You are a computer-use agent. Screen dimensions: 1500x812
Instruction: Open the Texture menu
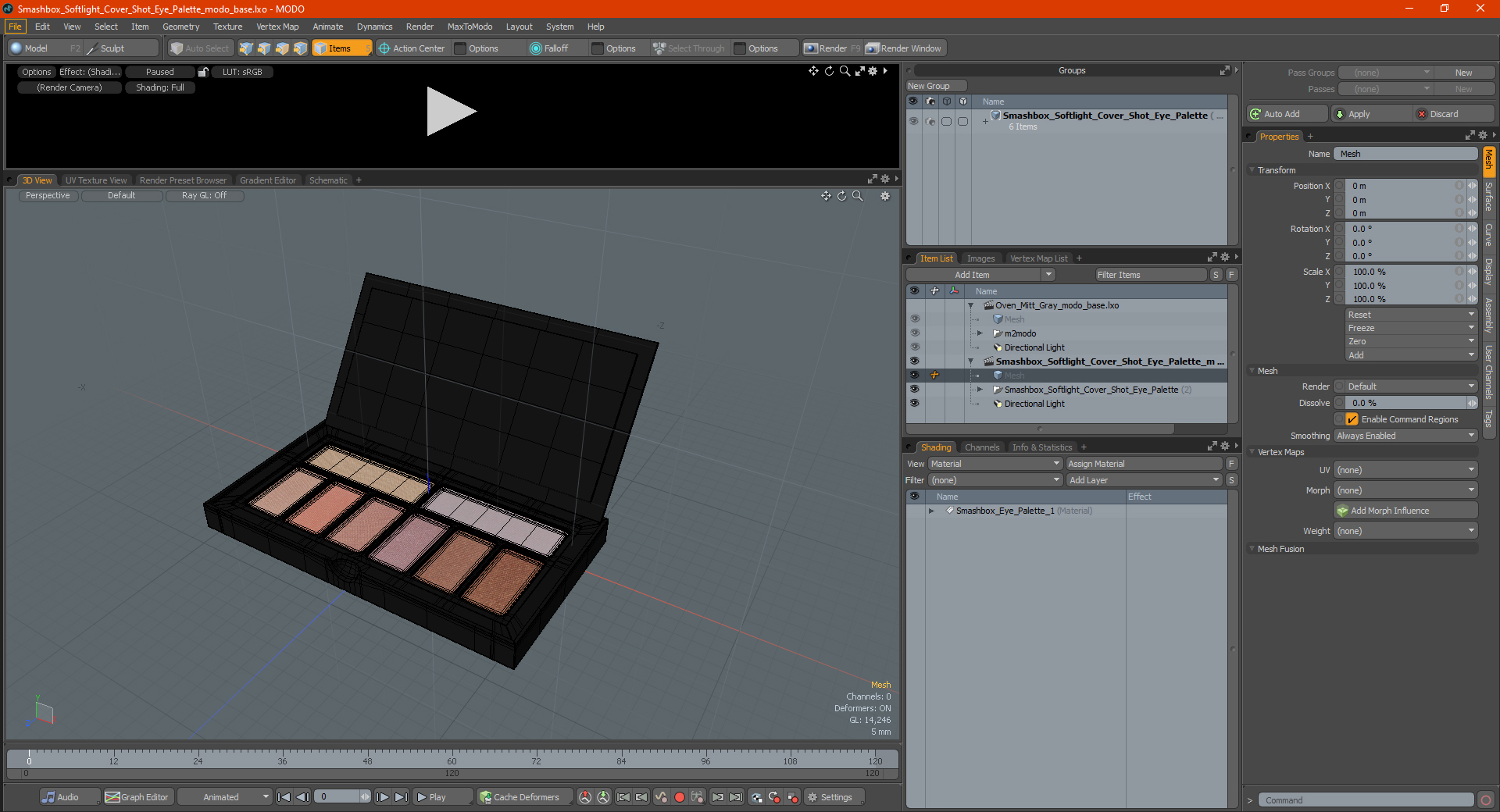(x=227, y=27)
